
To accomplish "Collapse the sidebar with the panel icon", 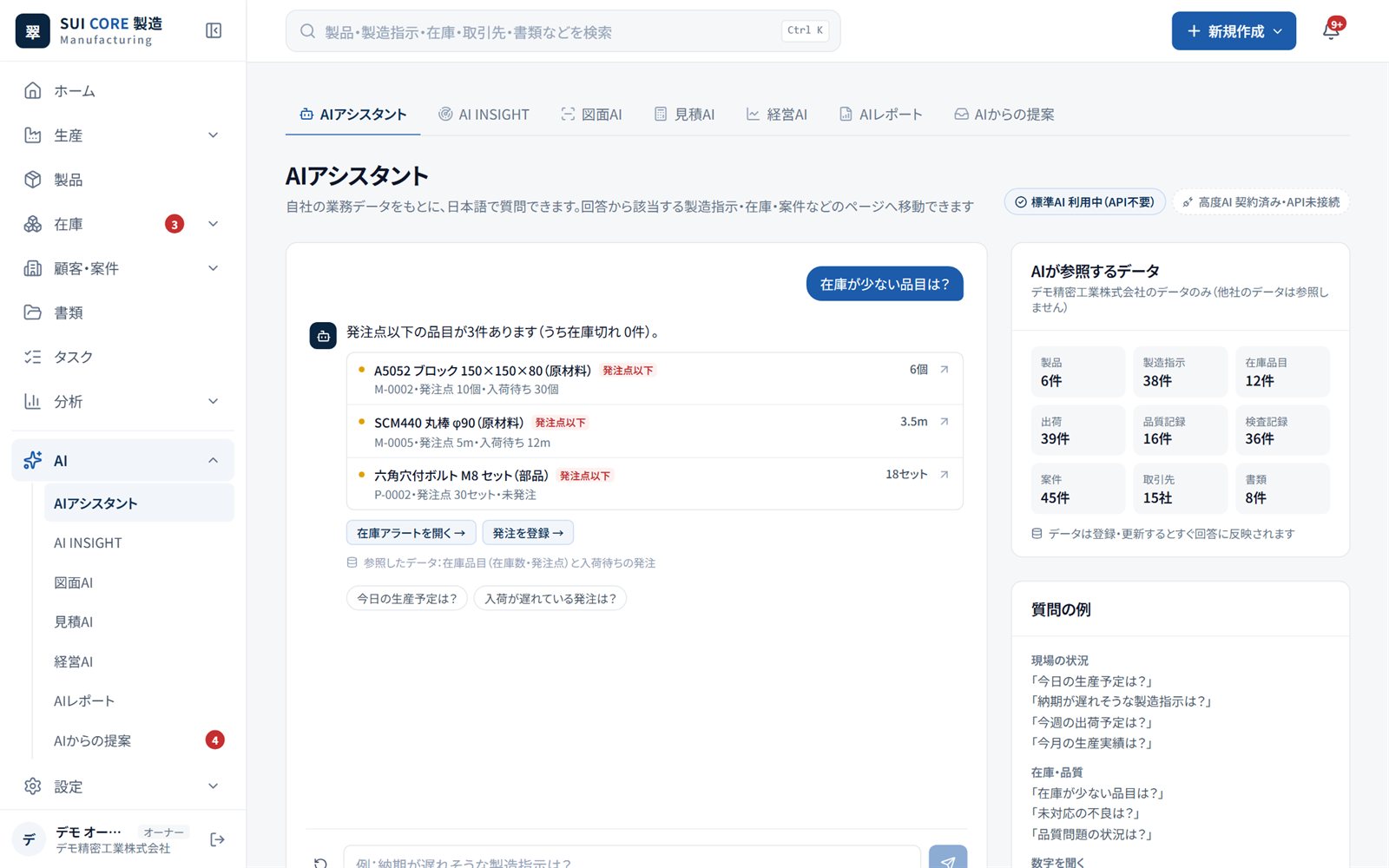I will (x=214, y=31).
